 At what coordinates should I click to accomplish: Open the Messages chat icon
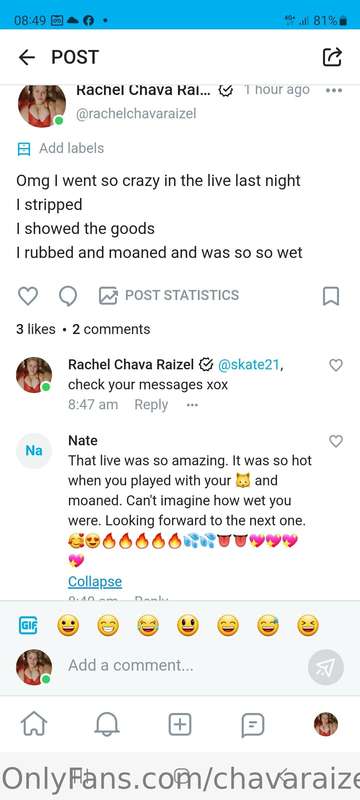(253, 724)
